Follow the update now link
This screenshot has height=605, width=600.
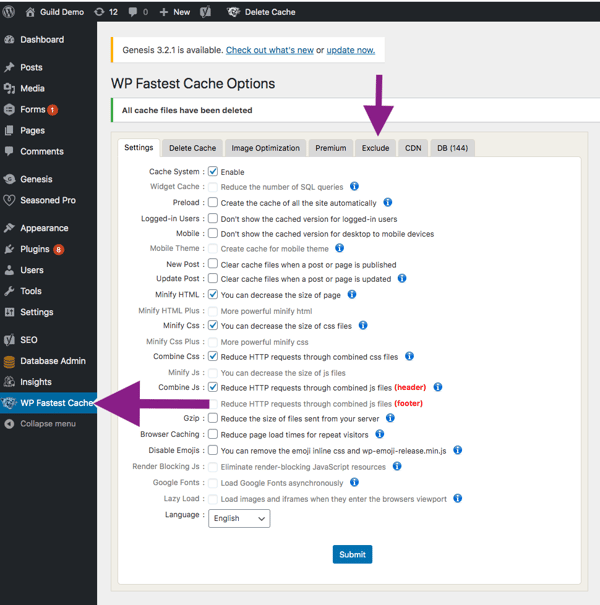coord(350,50)
